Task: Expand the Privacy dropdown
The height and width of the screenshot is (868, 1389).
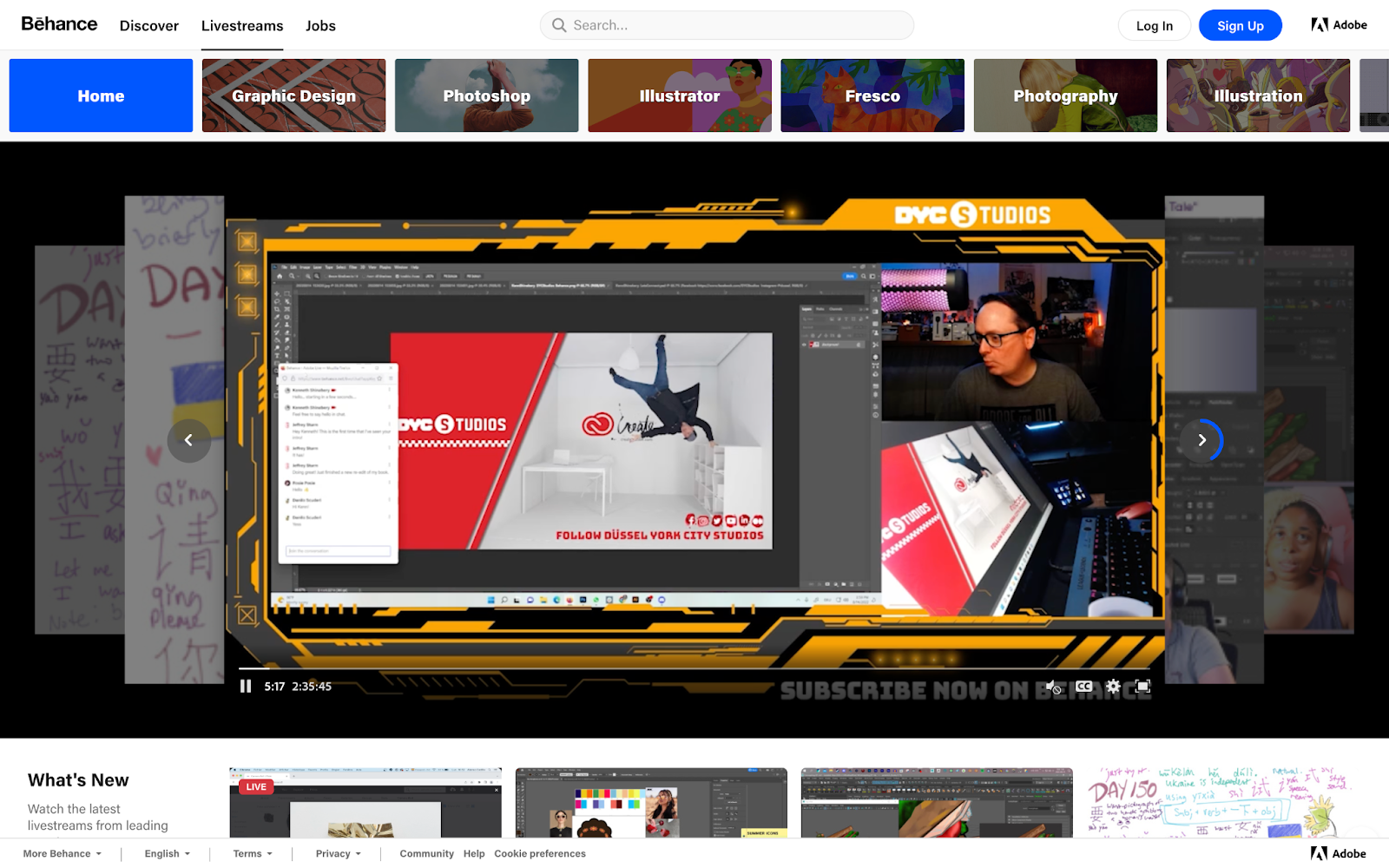Action: pos(339,854)
